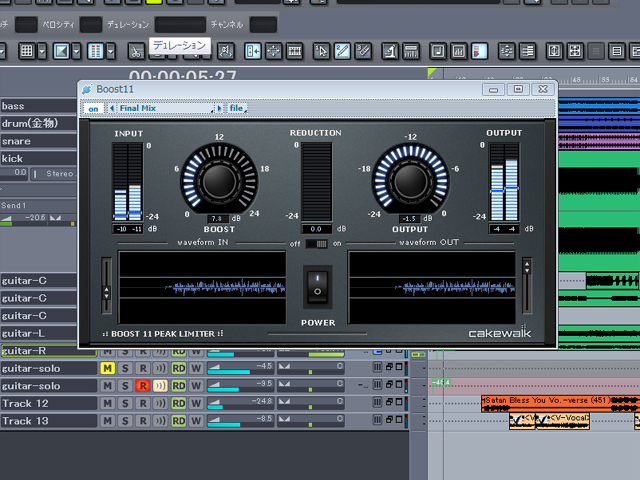Screen dimensions: 640x480
Task: Select the bass track name
Action: tap(38, 106)
